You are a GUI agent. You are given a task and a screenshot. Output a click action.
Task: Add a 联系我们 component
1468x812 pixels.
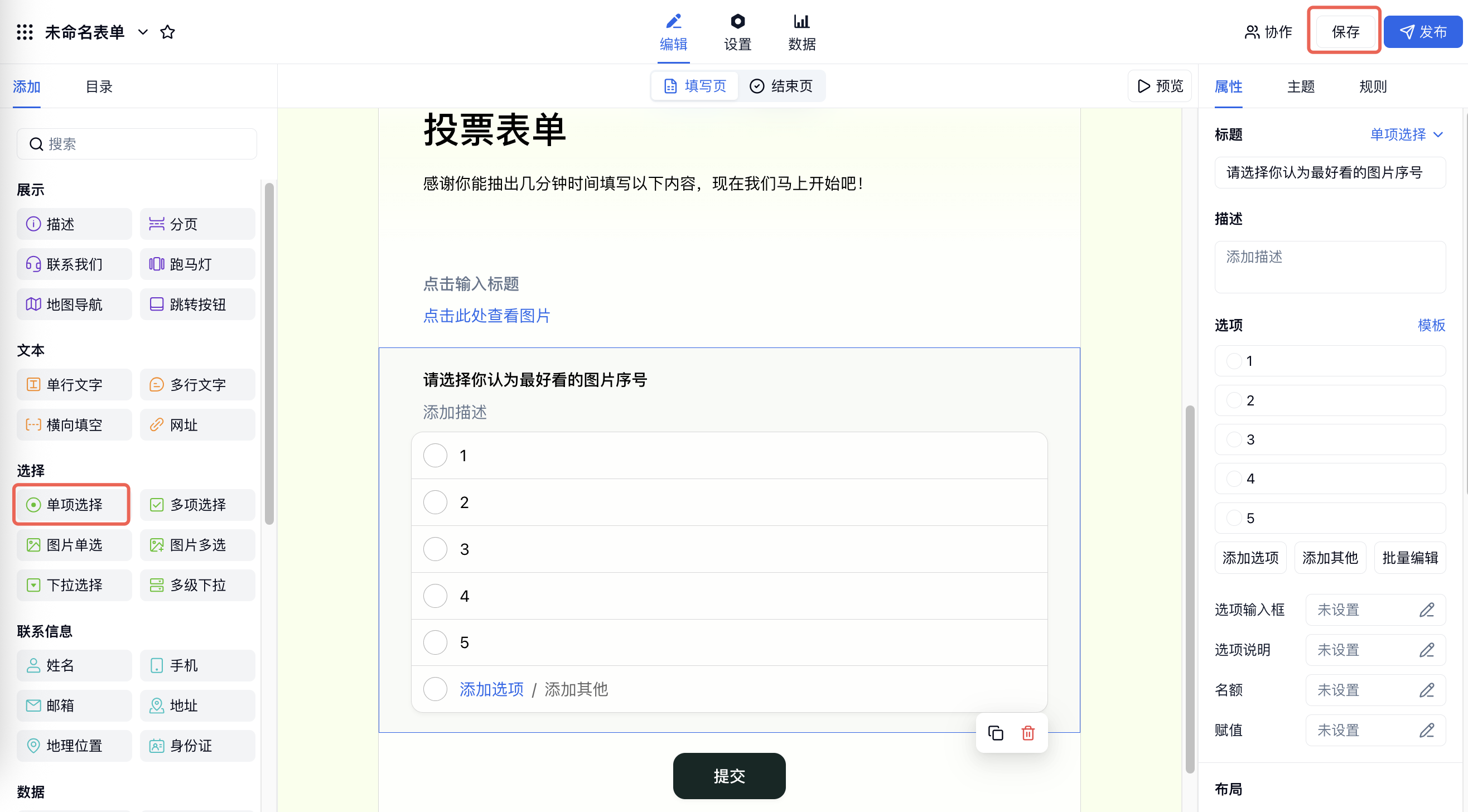click(74, 264)
